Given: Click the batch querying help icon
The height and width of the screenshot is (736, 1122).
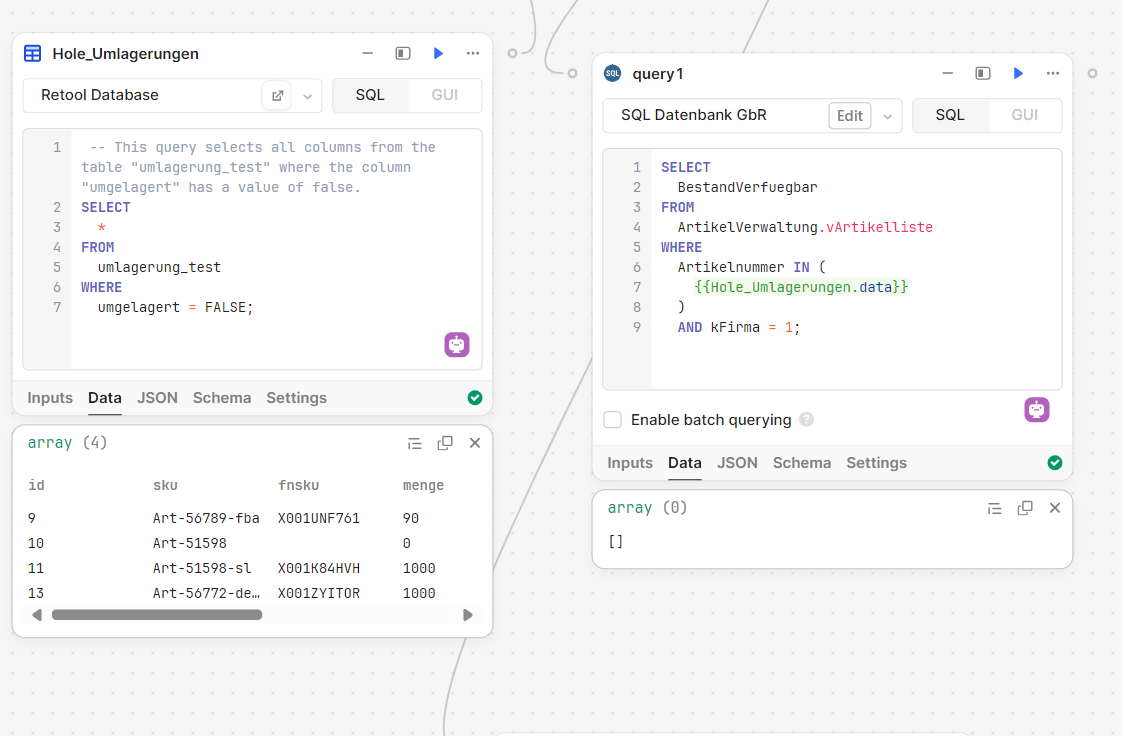Looking at the screenshot, I should [x=806, y=420].
